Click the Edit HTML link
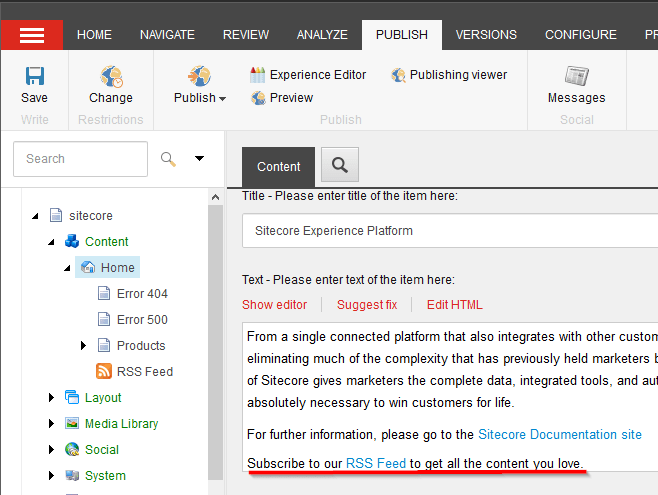Viewport: 658px width, 495px height. 454,305
